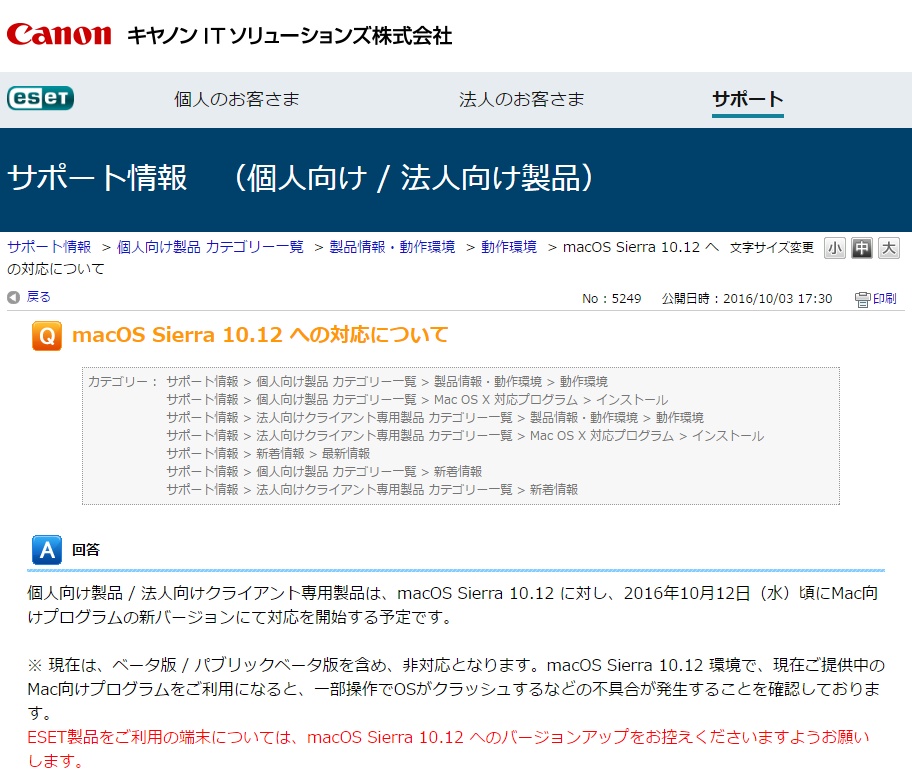Click 法人向けクライアント専用製品 カテゴリー一覧 in third category row
The width and height of the screenshot is (912, 776).
point(384,418)
